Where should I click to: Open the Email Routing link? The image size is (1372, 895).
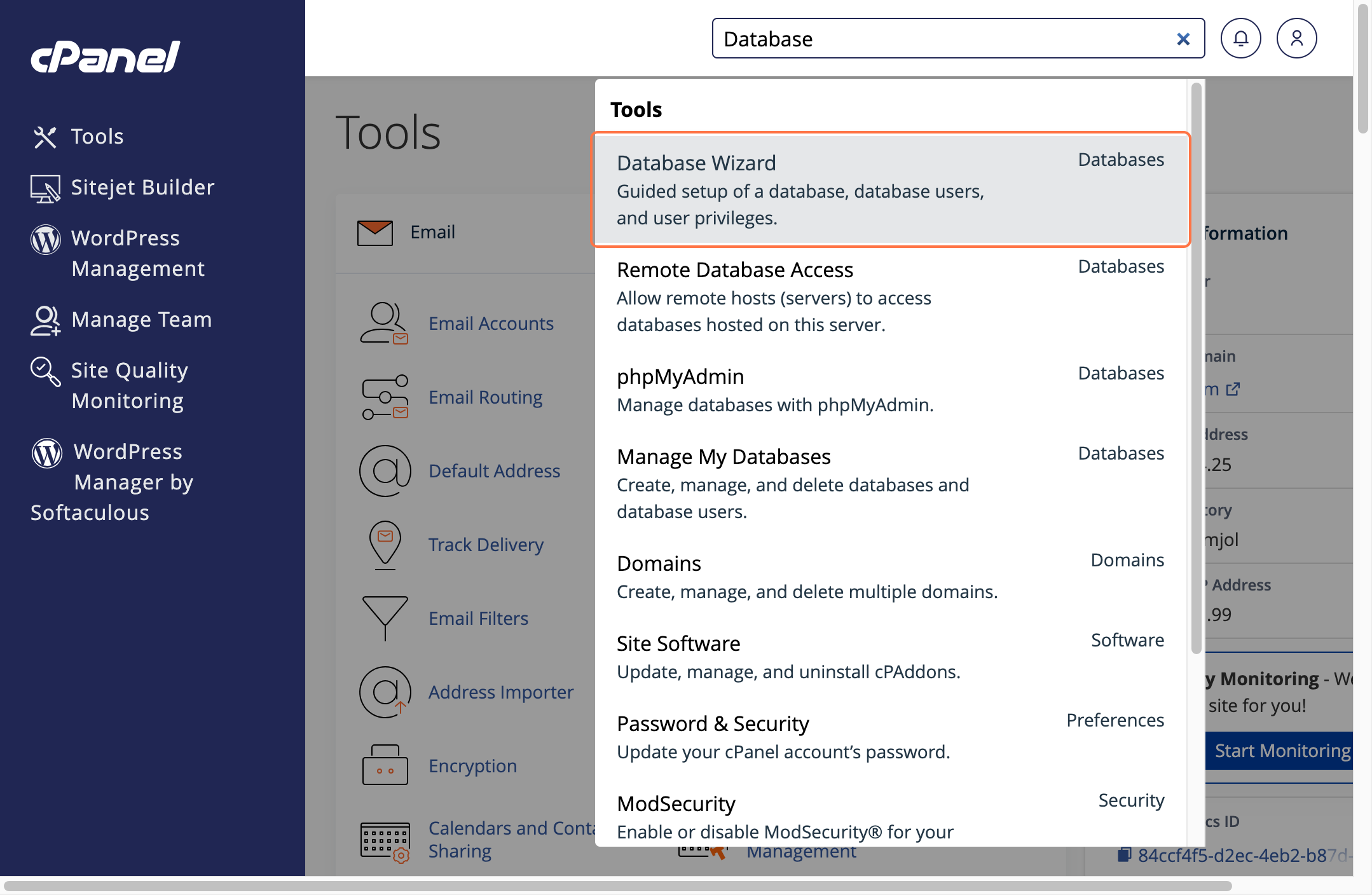(485, 397)
